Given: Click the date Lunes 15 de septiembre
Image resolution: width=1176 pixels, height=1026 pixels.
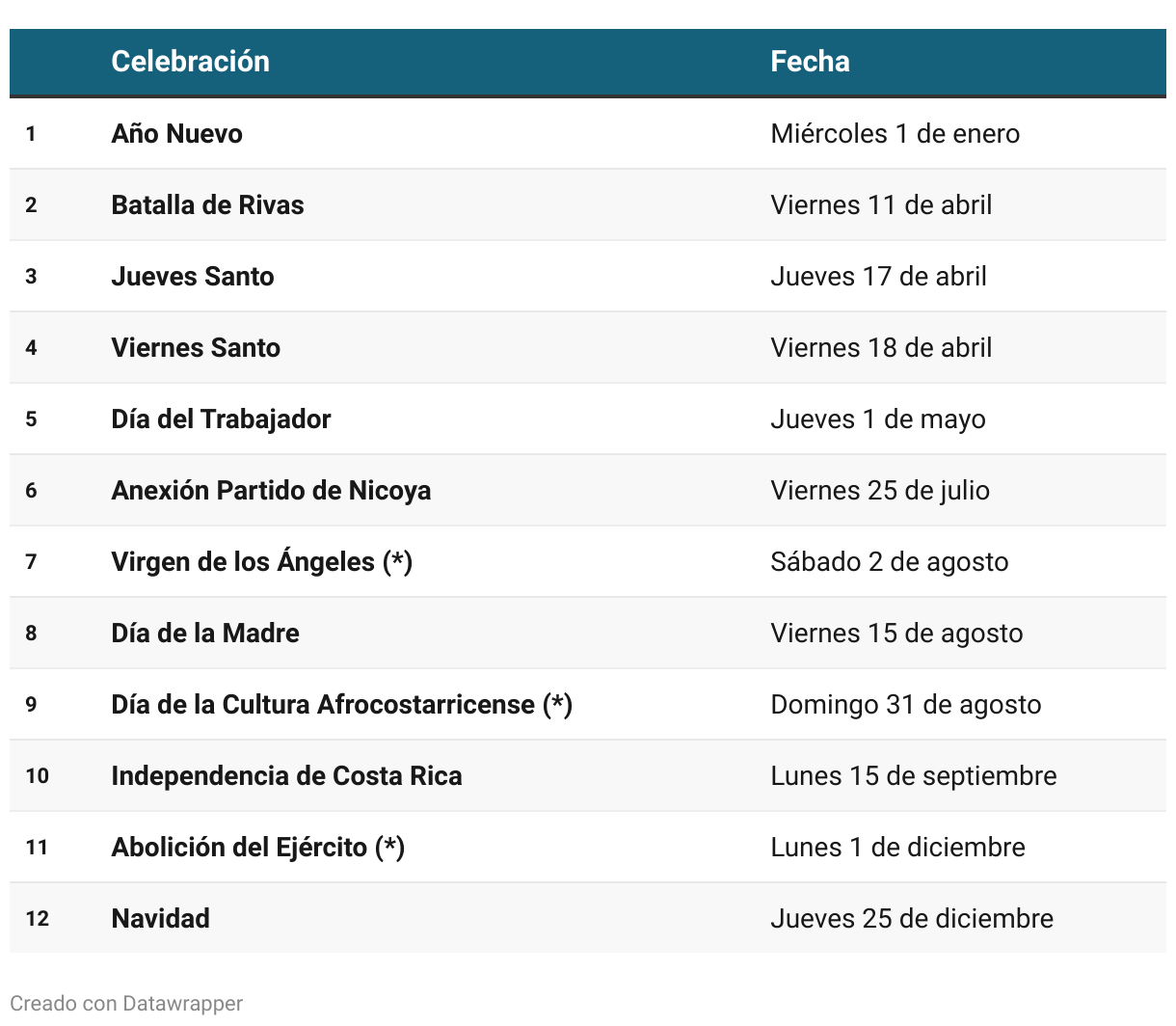Looking at the screenshot, I should click(x=914, y=776).
